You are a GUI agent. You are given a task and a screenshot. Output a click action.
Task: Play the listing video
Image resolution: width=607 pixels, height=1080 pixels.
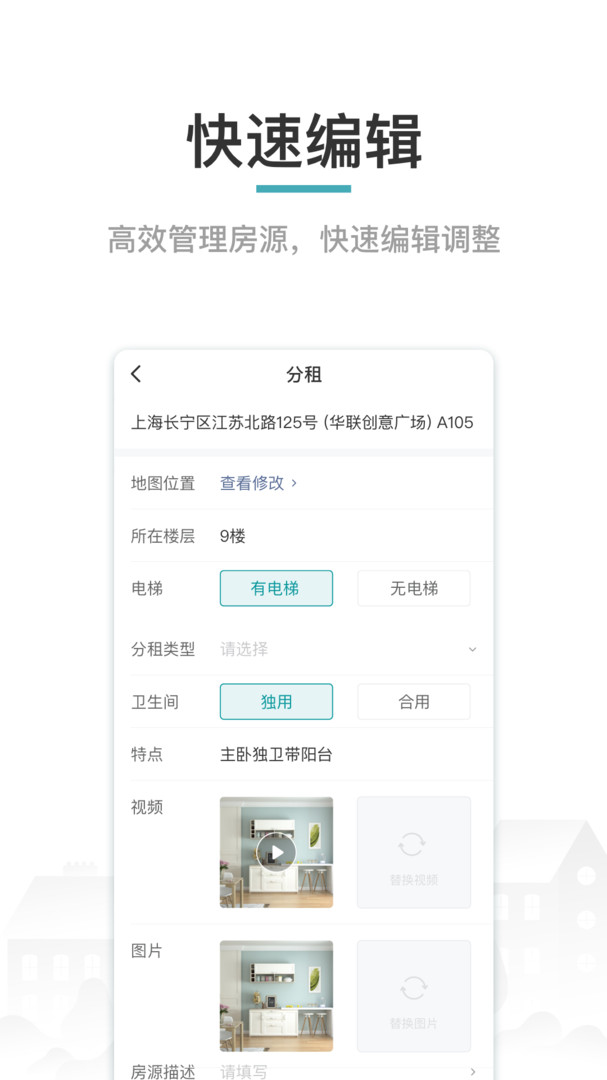coord(276,852)
